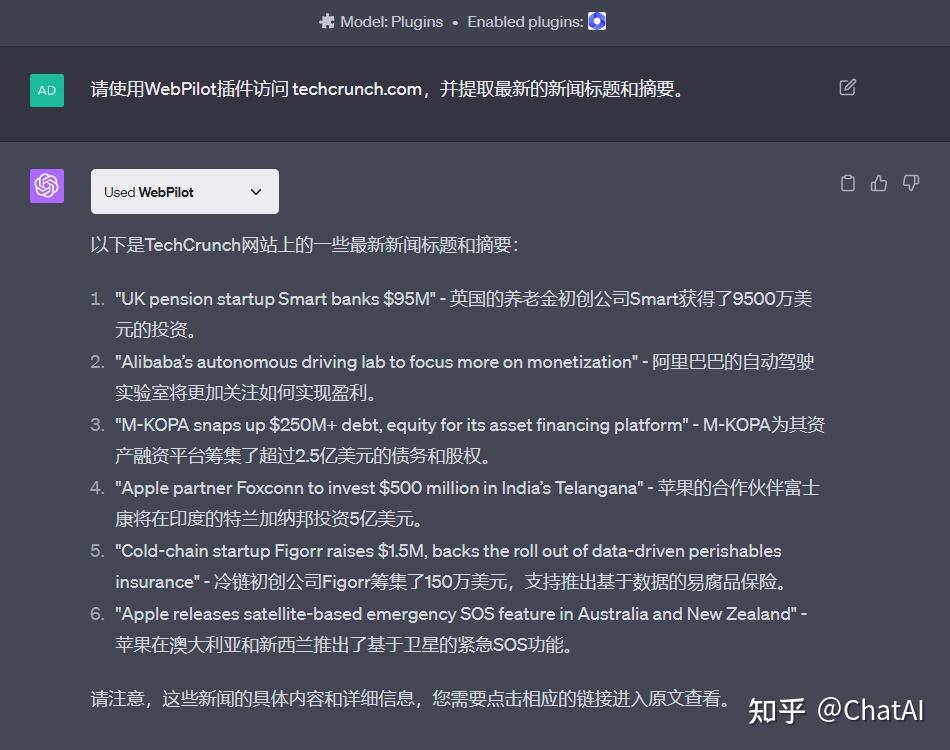
Task: Expand the Used WebPilot dropdown
Action: click(x=185, y=191)
